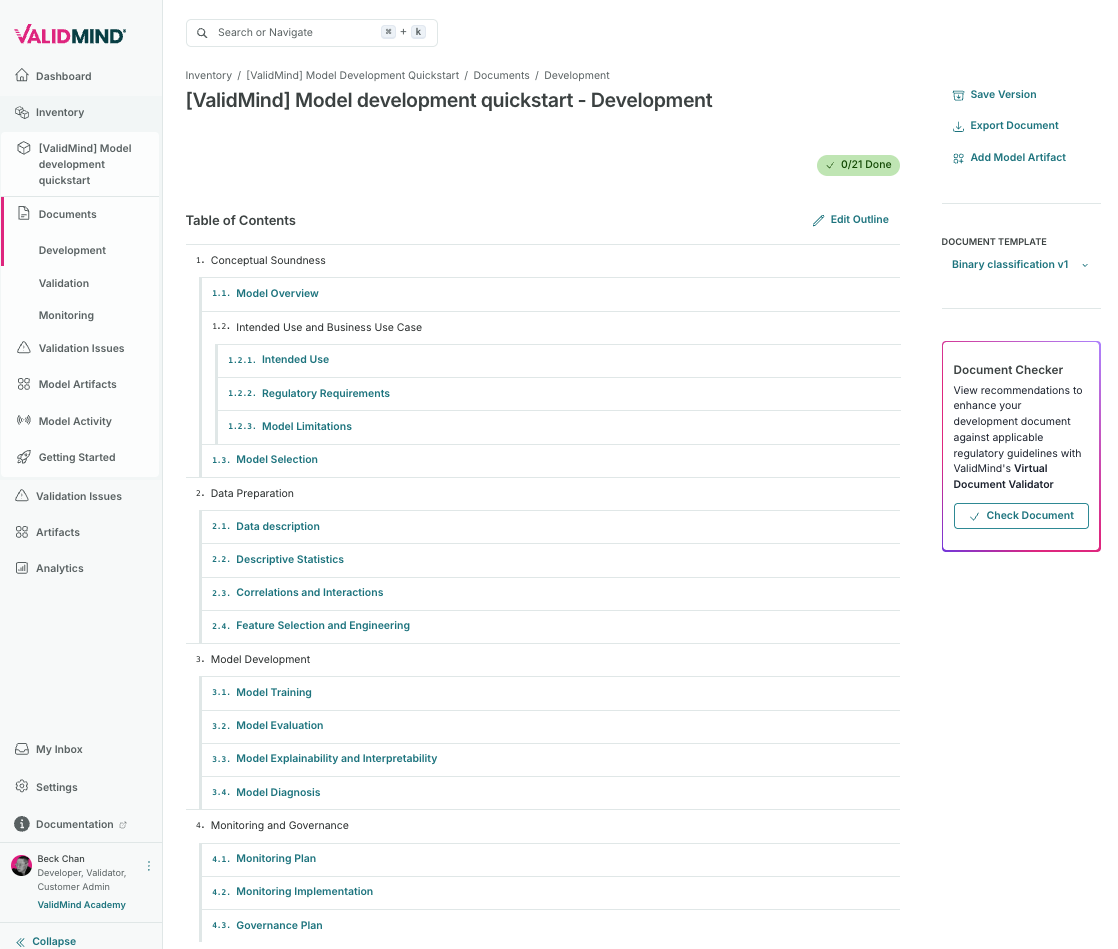Open the Binary classification v1 template dropdown

click(1020, 265)
